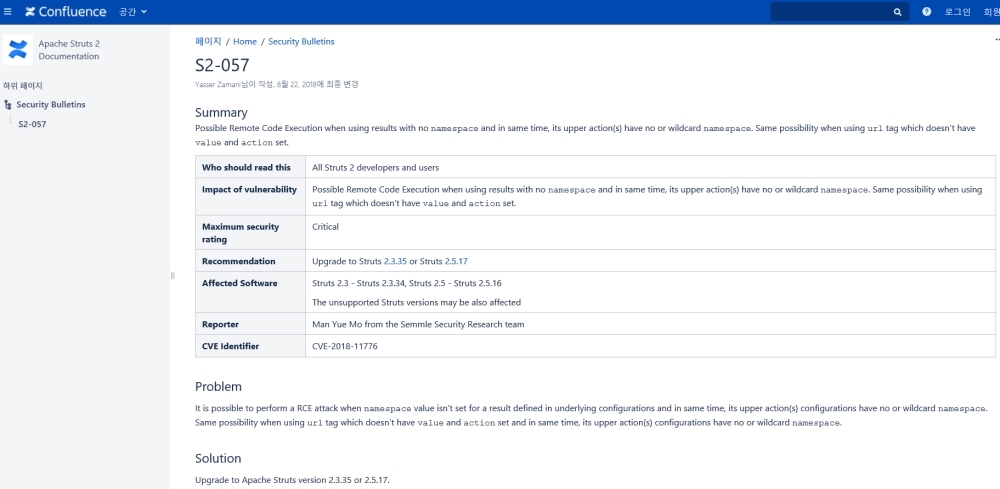This screenshot has width=1000, height=489.
Task: Click the Solution heading
Action: tap(218, 458)
